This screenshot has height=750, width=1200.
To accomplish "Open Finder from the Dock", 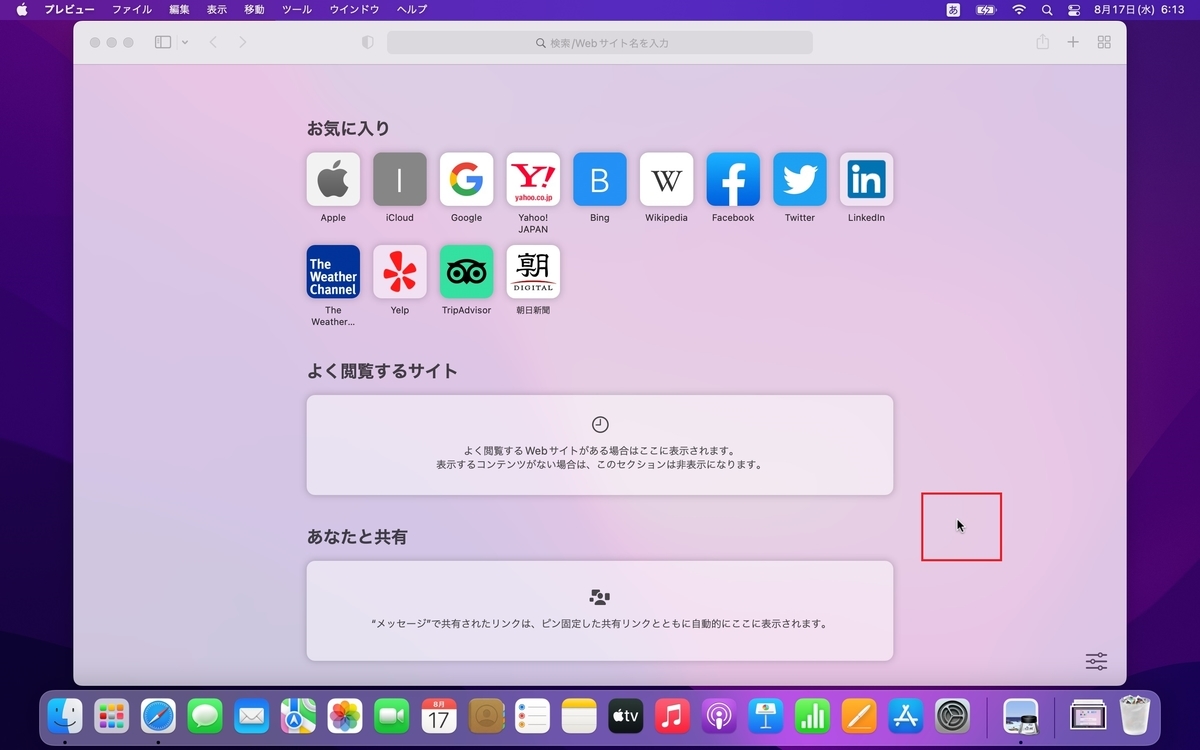I will [65, 715].
